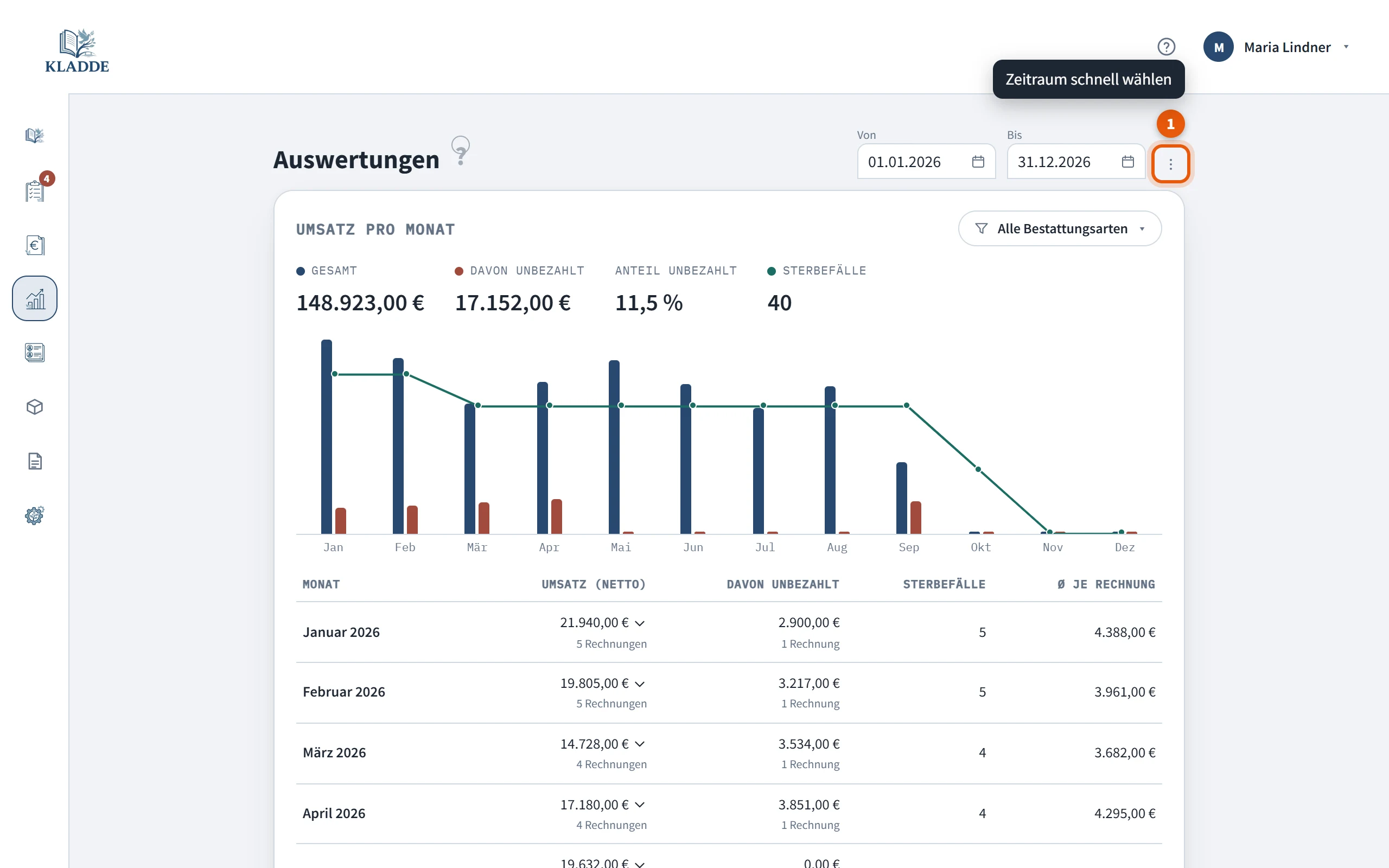The height and width of the screenshot is (868, 1389).
Task: Click the question mark beside Auswertungen
Action: tap(460, 151)
